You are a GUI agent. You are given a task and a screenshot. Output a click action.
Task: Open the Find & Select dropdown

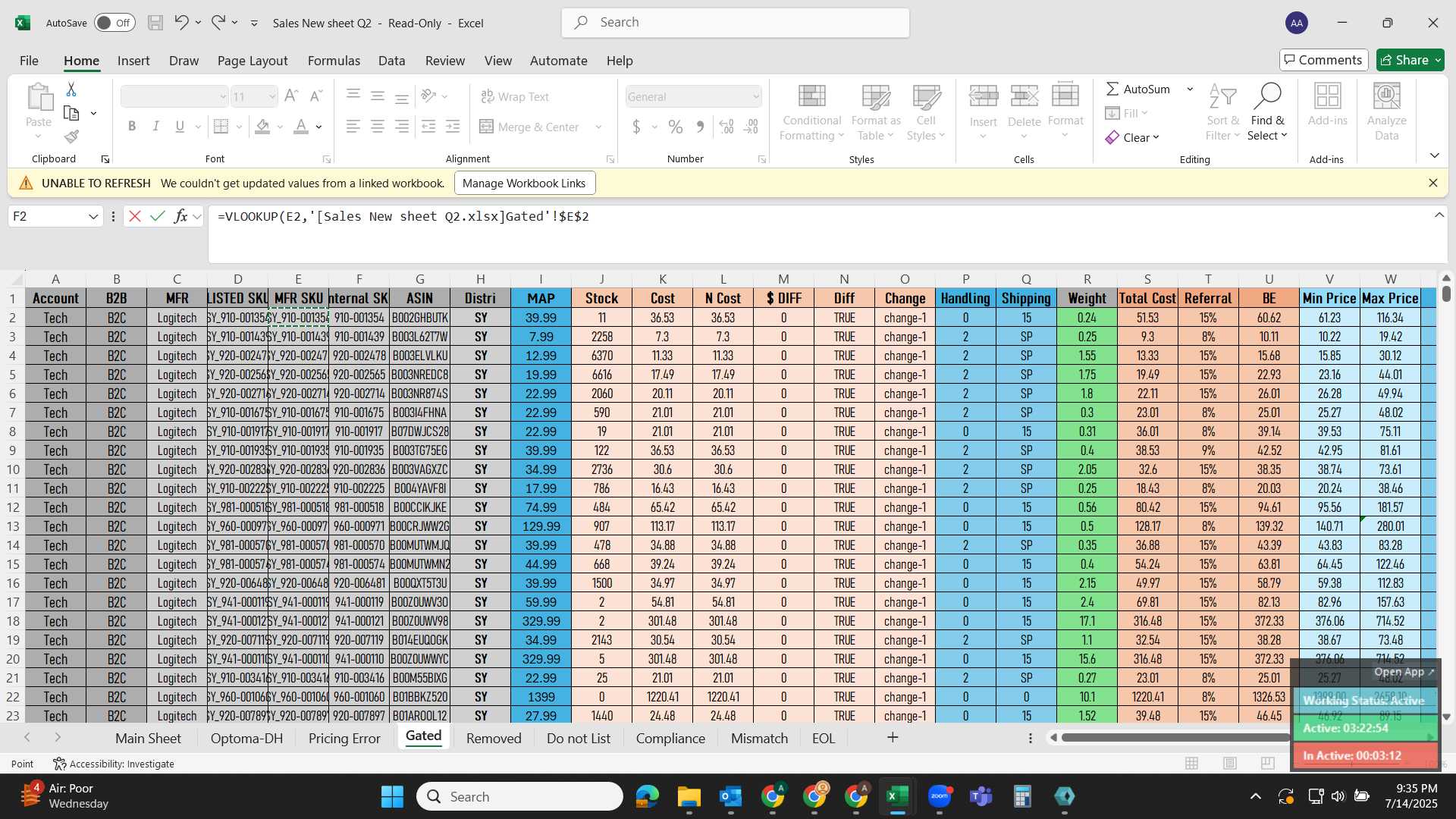pos(1267,112)
